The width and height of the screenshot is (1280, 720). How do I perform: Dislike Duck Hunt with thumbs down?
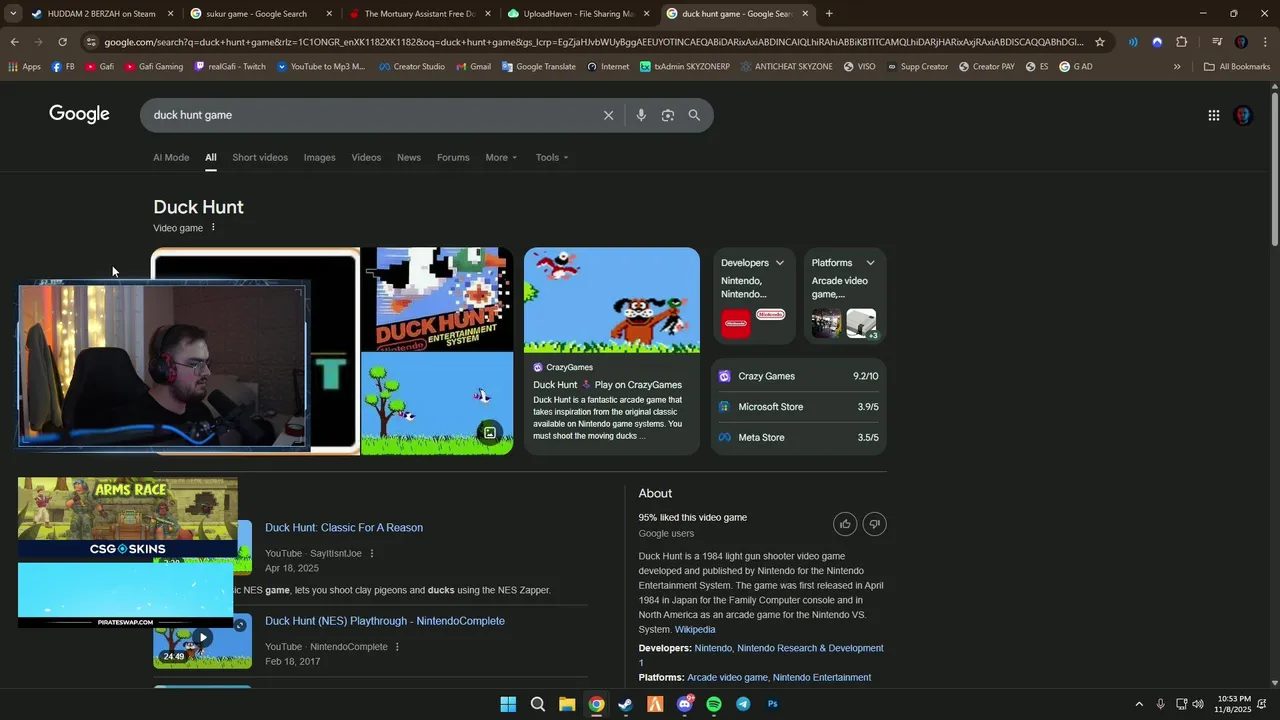click(874, 524)
